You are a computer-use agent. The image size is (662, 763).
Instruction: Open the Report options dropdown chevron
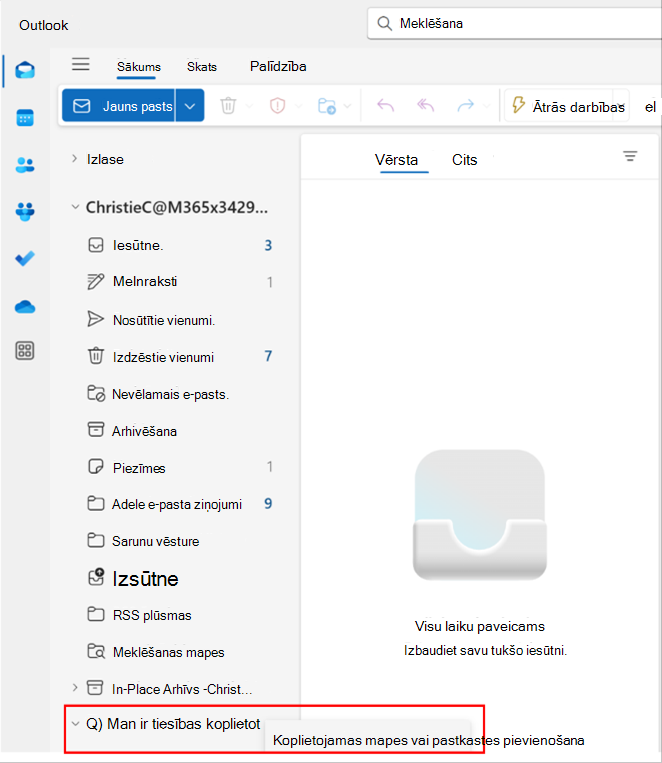299,106
